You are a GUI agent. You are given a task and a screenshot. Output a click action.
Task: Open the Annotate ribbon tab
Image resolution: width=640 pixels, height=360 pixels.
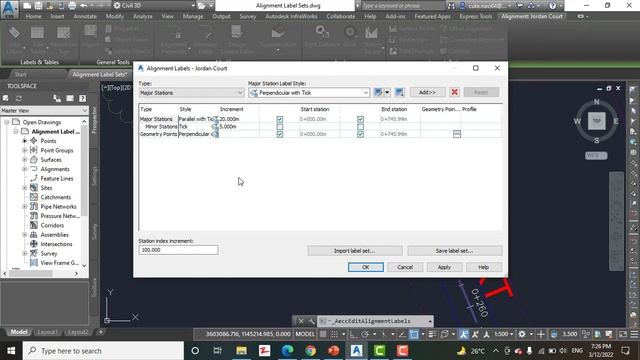pyautogui.click(x=85, y=16)
